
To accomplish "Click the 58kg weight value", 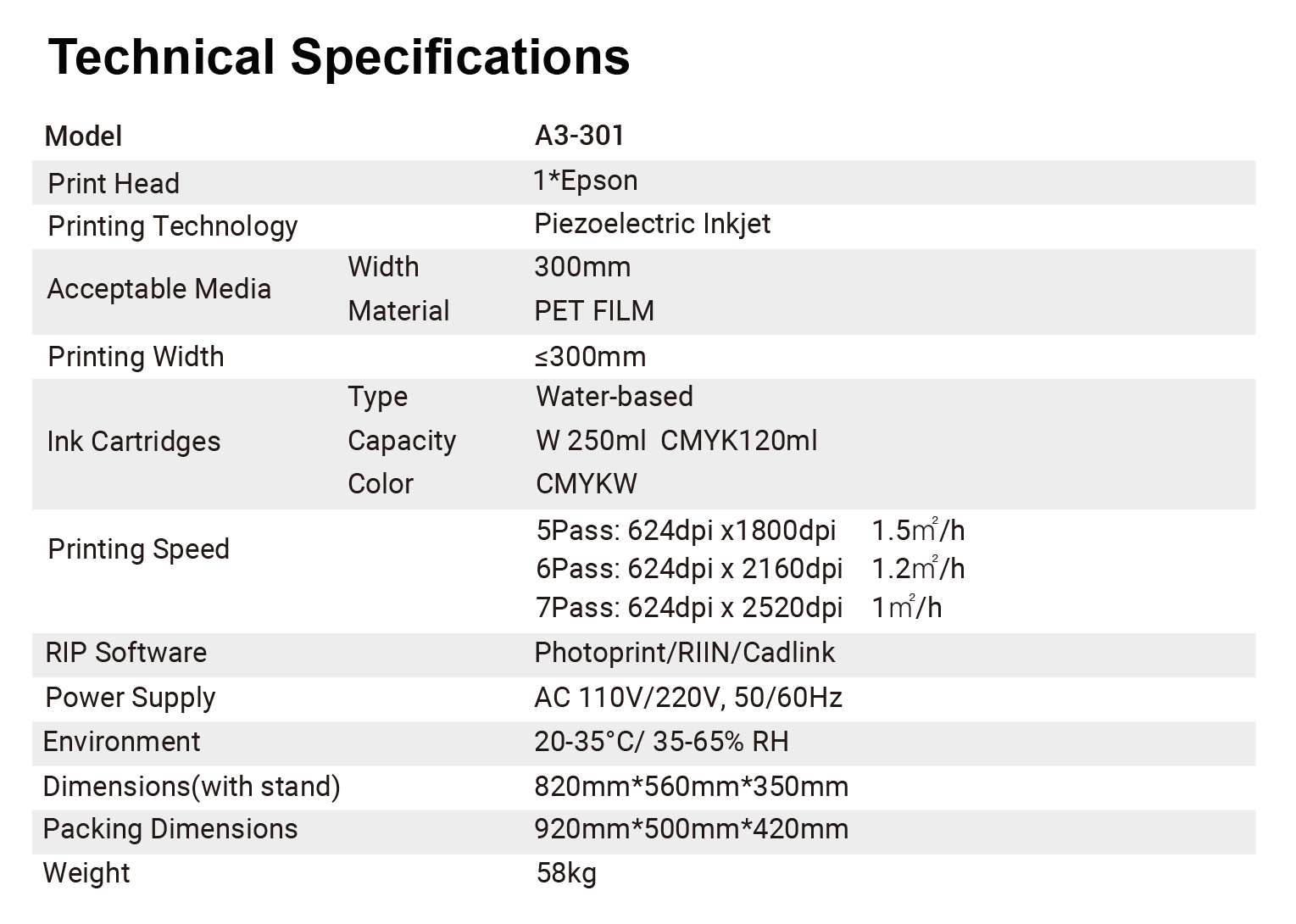I will tap(566, 873).
